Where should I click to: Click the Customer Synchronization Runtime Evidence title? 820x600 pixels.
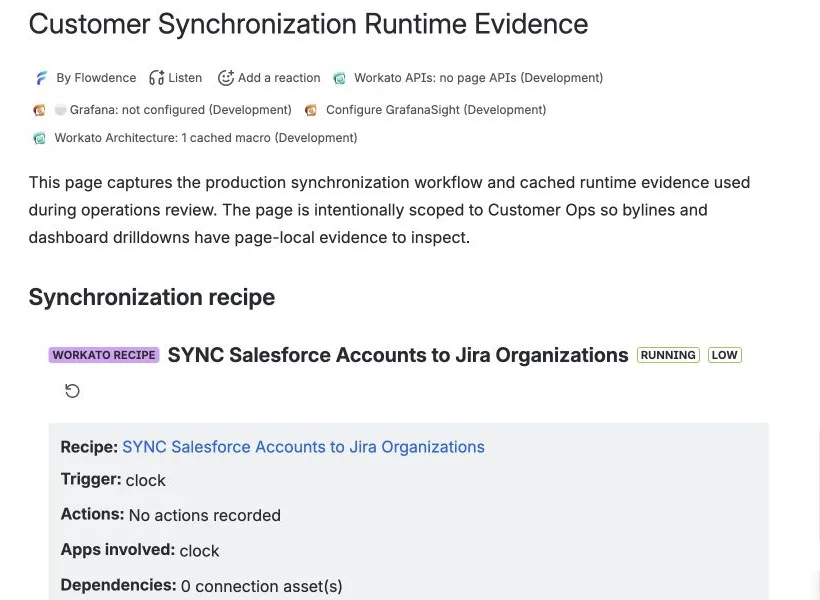coord(309,24)
